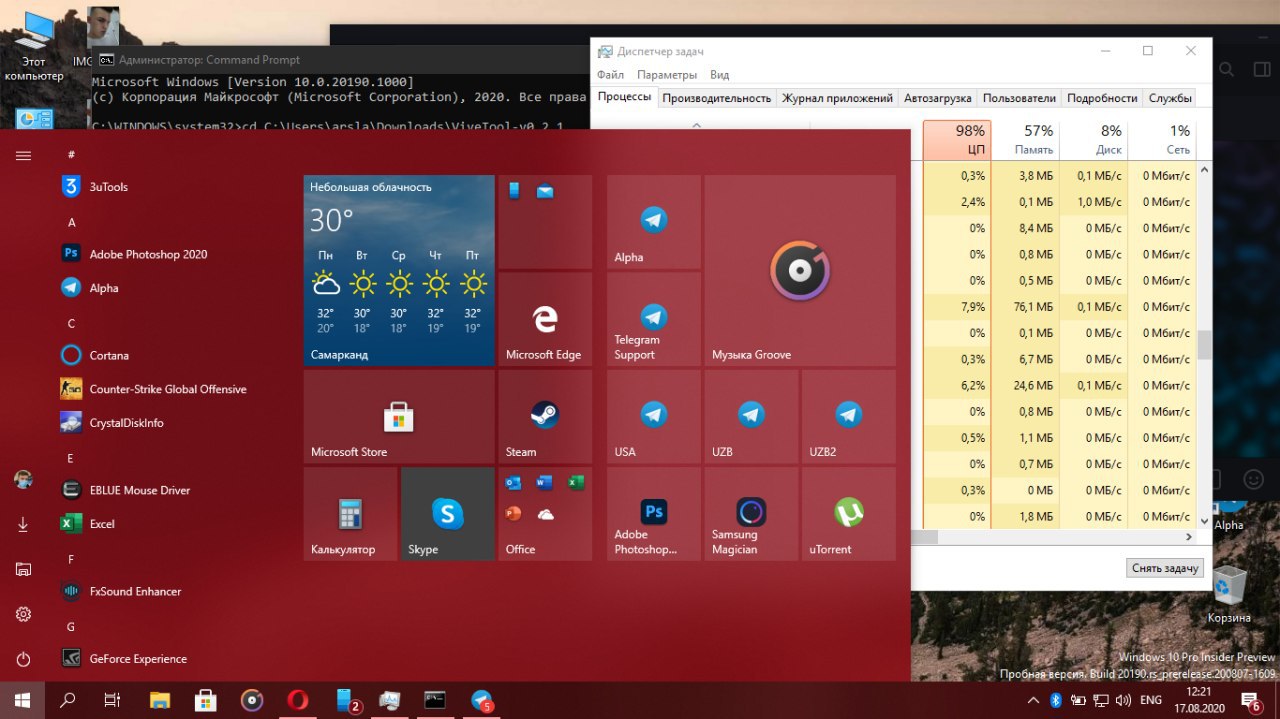Jump to letter A in app list
The height and width of the screenshot is (719, 1280).
71,222
